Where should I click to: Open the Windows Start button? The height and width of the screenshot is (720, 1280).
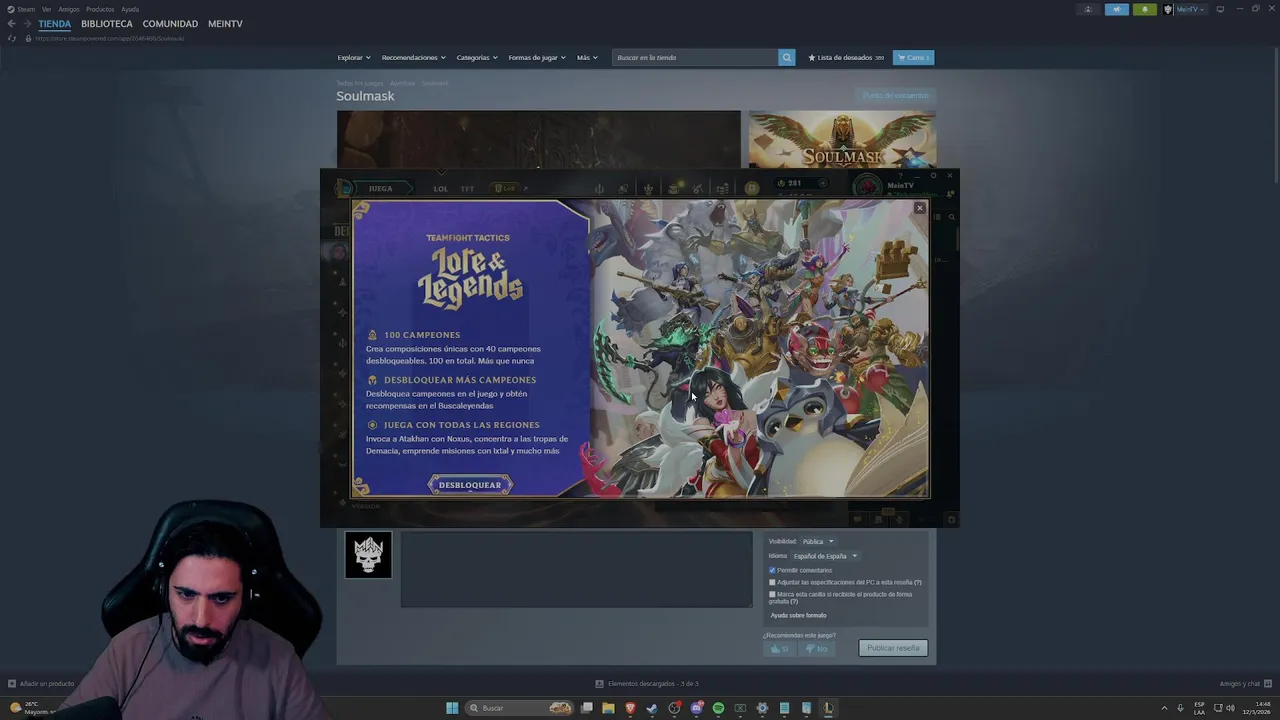point(452,708)
